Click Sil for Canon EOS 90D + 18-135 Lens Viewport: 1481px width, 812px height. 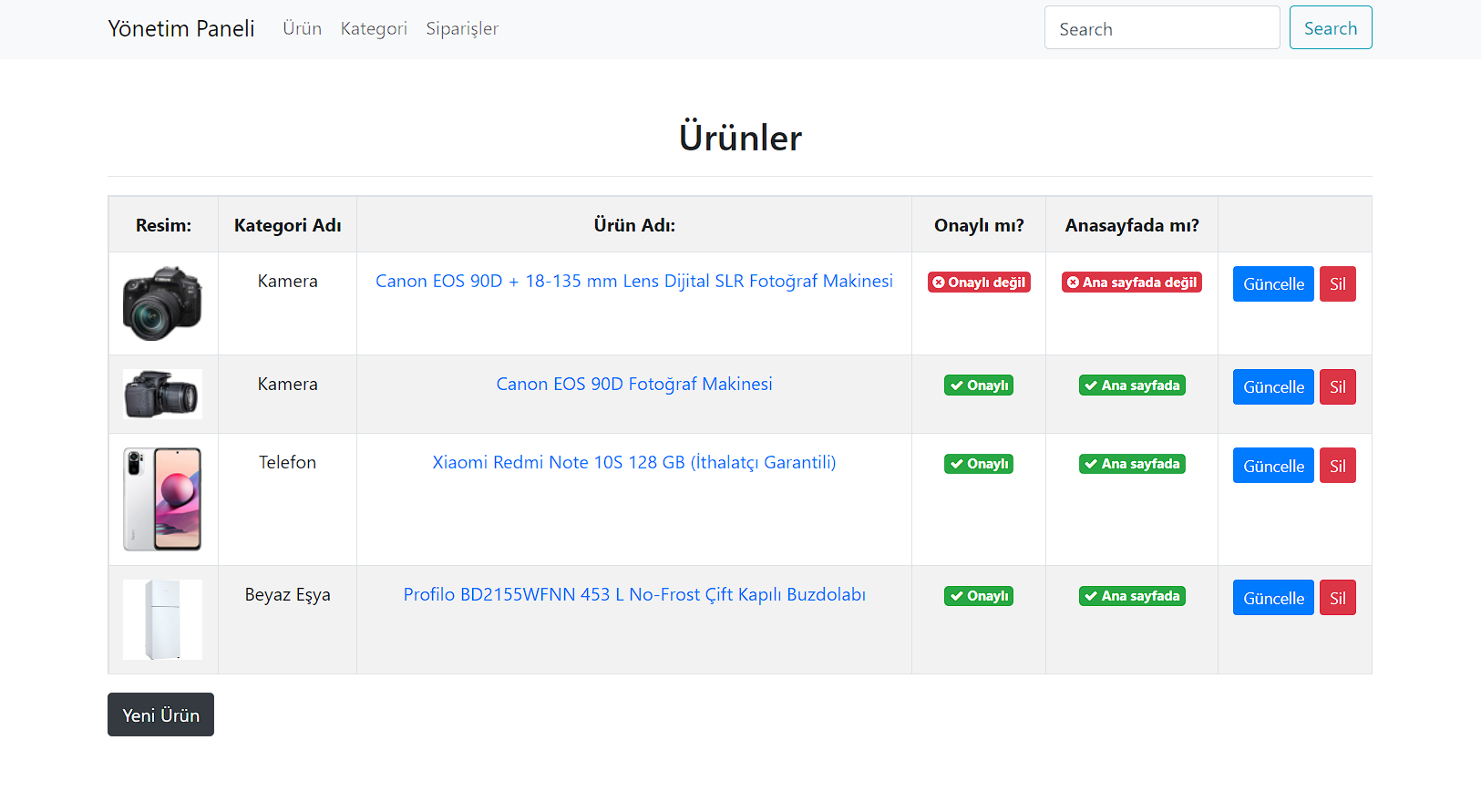click(1338, 283)
